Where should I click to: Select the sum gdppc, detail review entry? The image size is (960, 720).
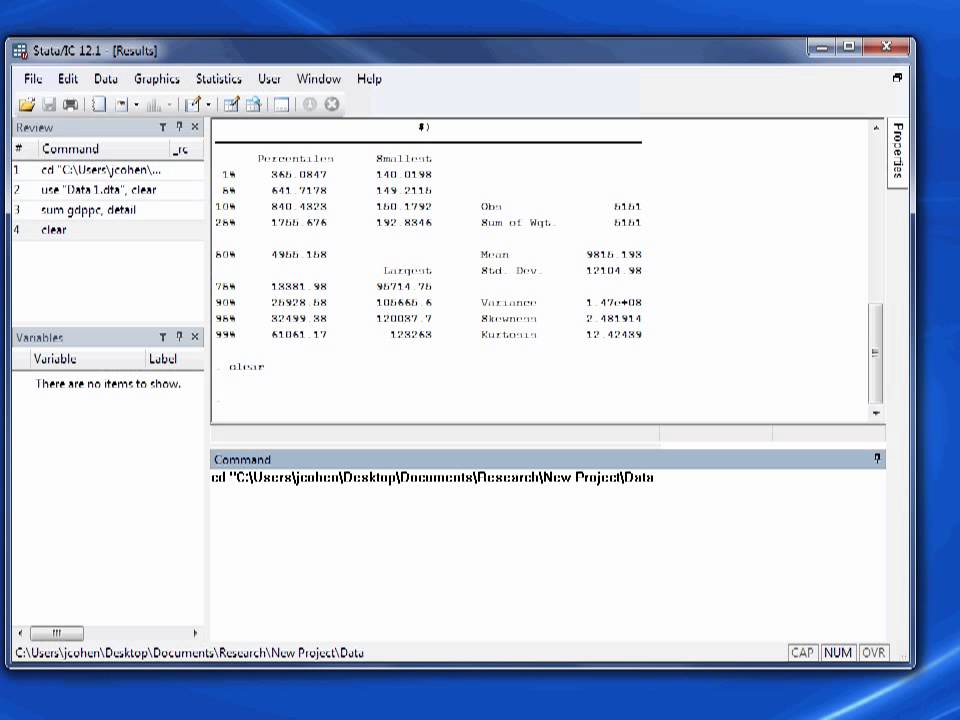(x=108, y=210)
